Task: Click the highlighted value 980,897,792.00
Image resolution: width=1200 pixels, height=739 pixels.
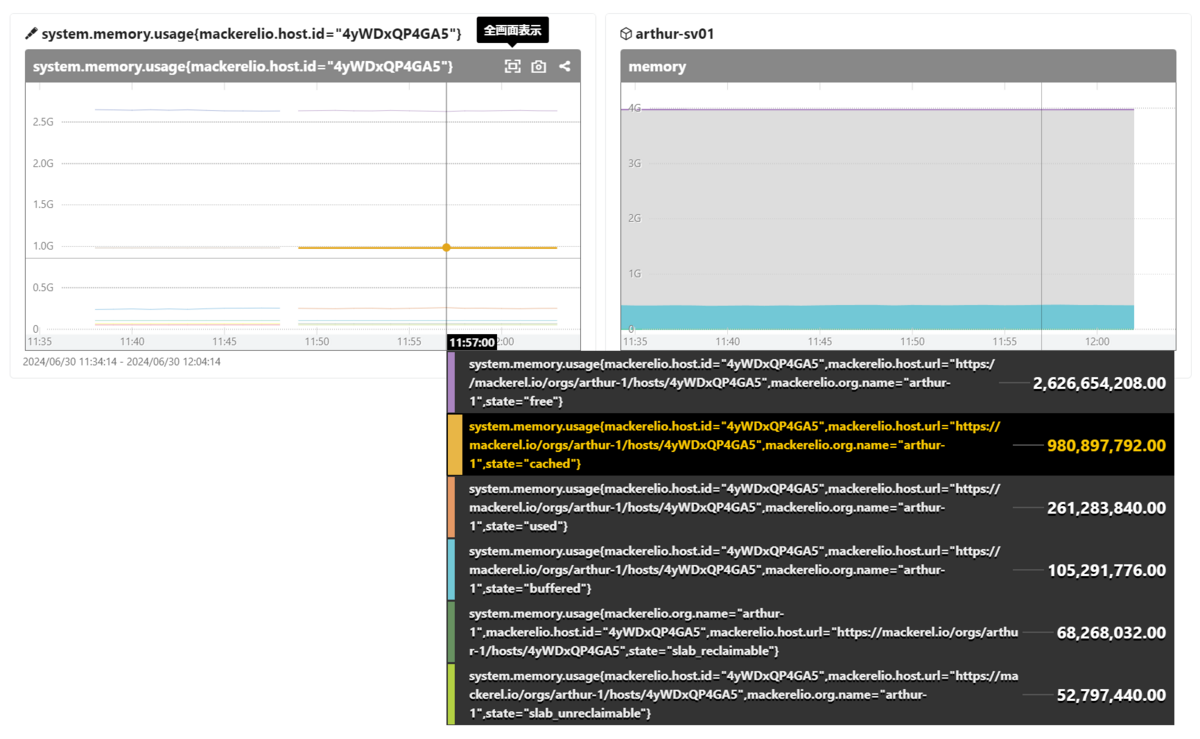Action: coord(1106,445)
